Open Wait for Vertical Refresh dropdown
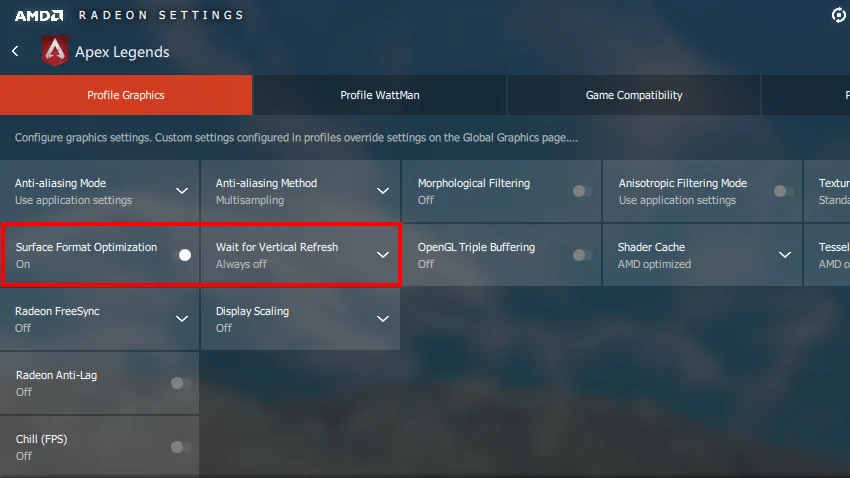 pos(383,255)
